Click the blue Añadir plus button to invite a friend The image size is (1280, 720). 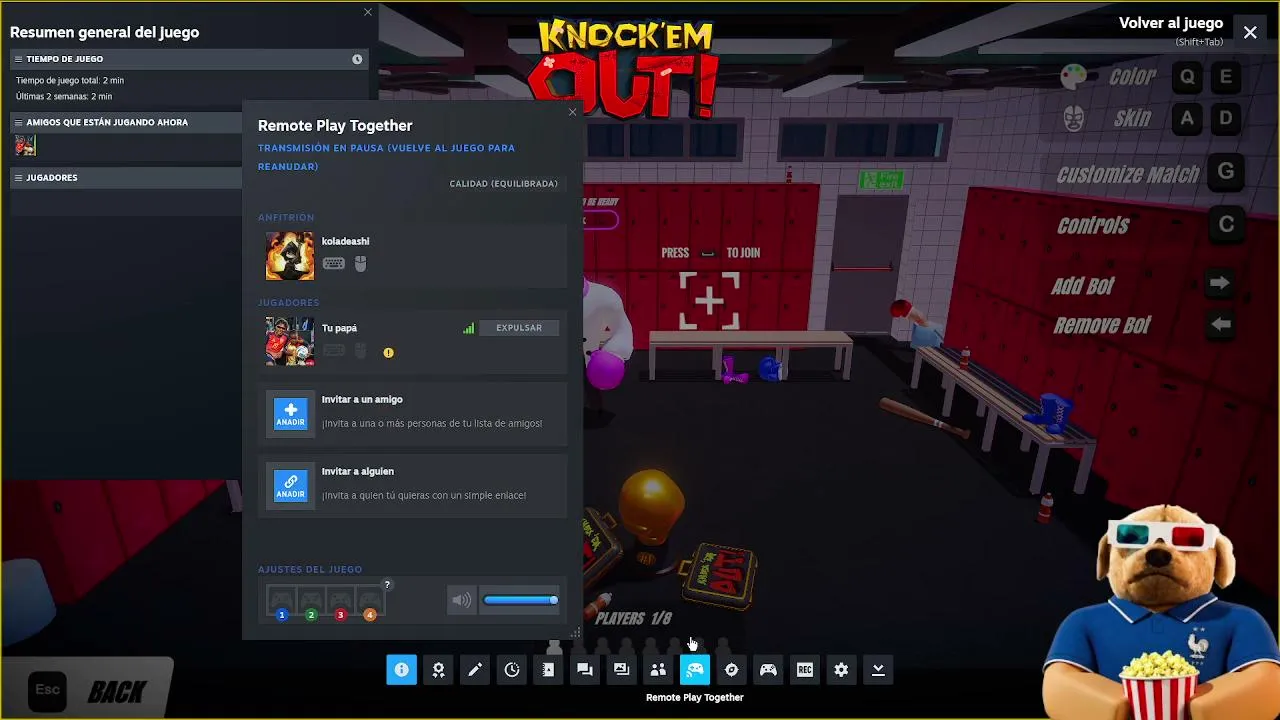(x=291, y=414)
